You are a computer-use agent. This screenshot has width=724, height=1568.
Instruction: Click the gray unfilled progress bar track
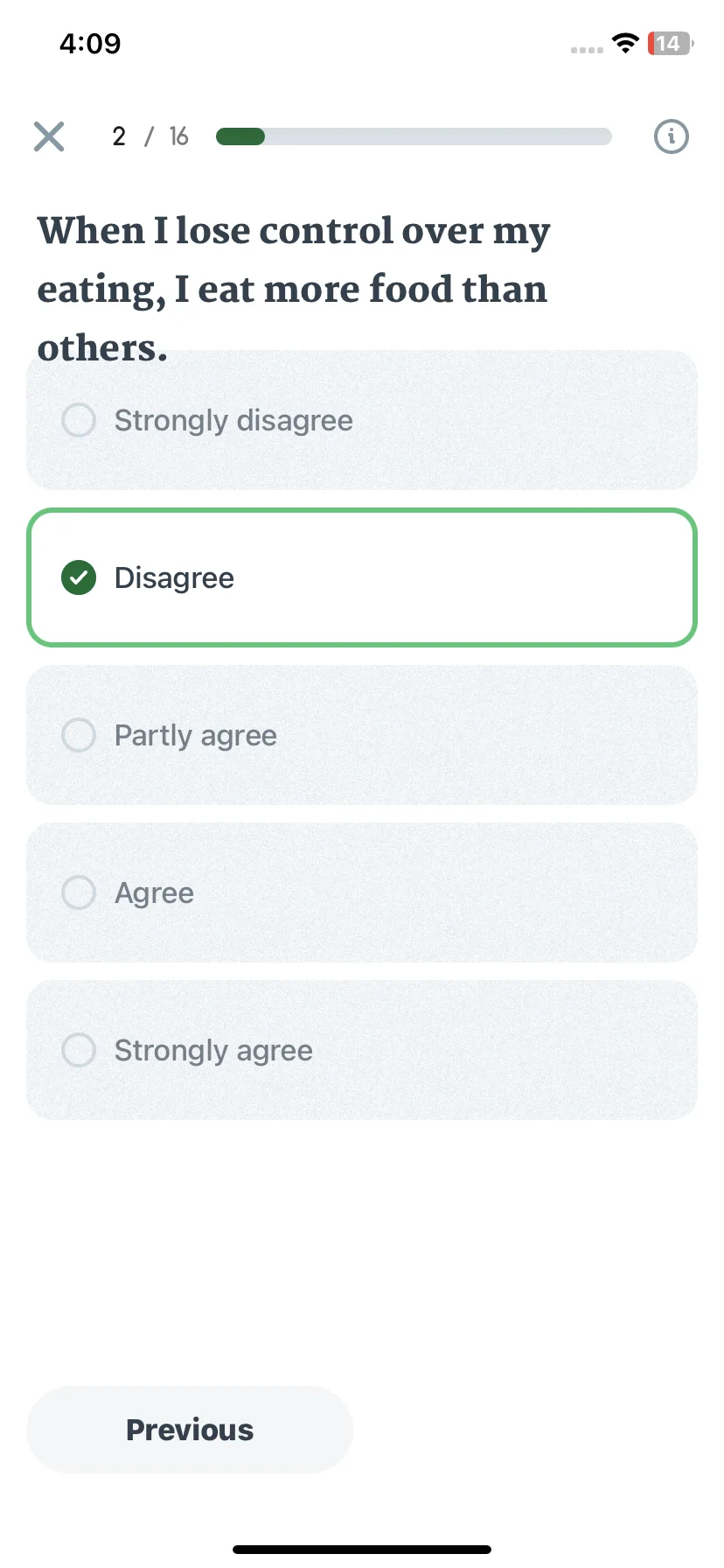coord(438,136)
